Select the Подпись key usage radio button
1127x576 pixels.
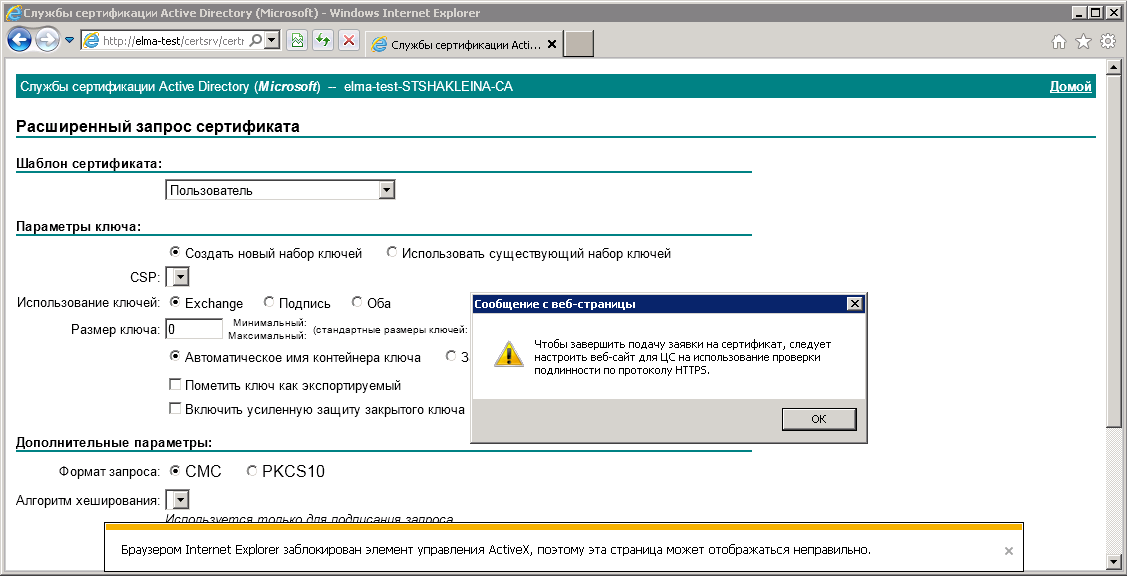[x=269, y=302]
